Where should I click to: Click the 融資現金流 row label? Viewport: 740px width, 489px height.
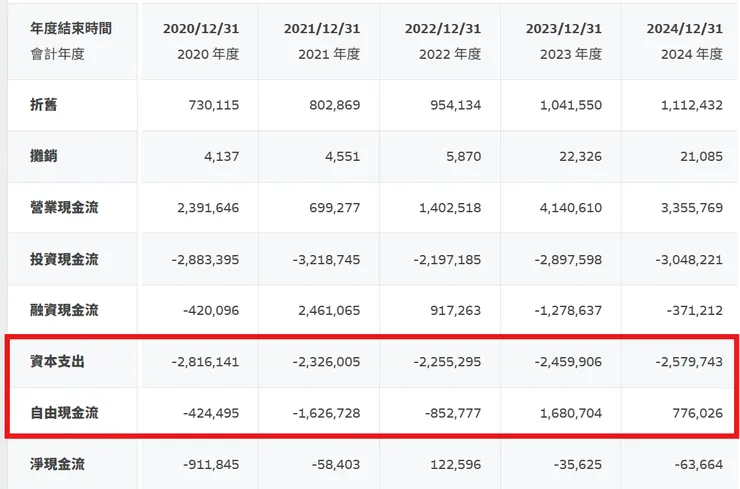pyautogui.click(x=64, y=310)
